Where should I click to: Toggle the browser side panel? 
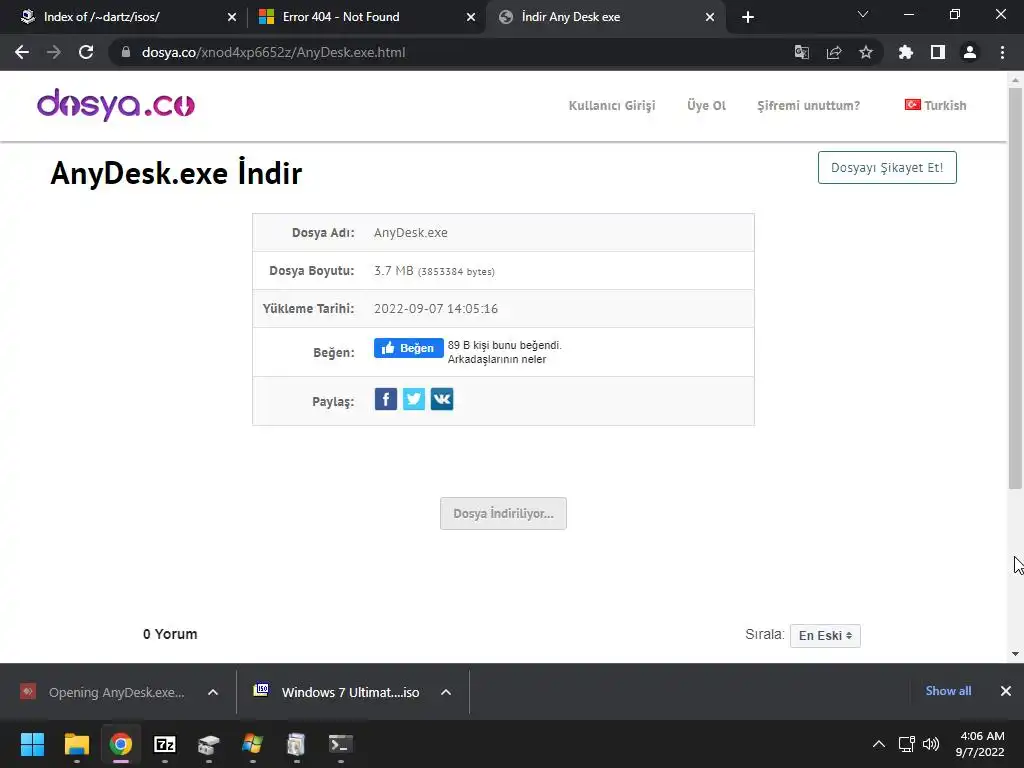point(938,52)
